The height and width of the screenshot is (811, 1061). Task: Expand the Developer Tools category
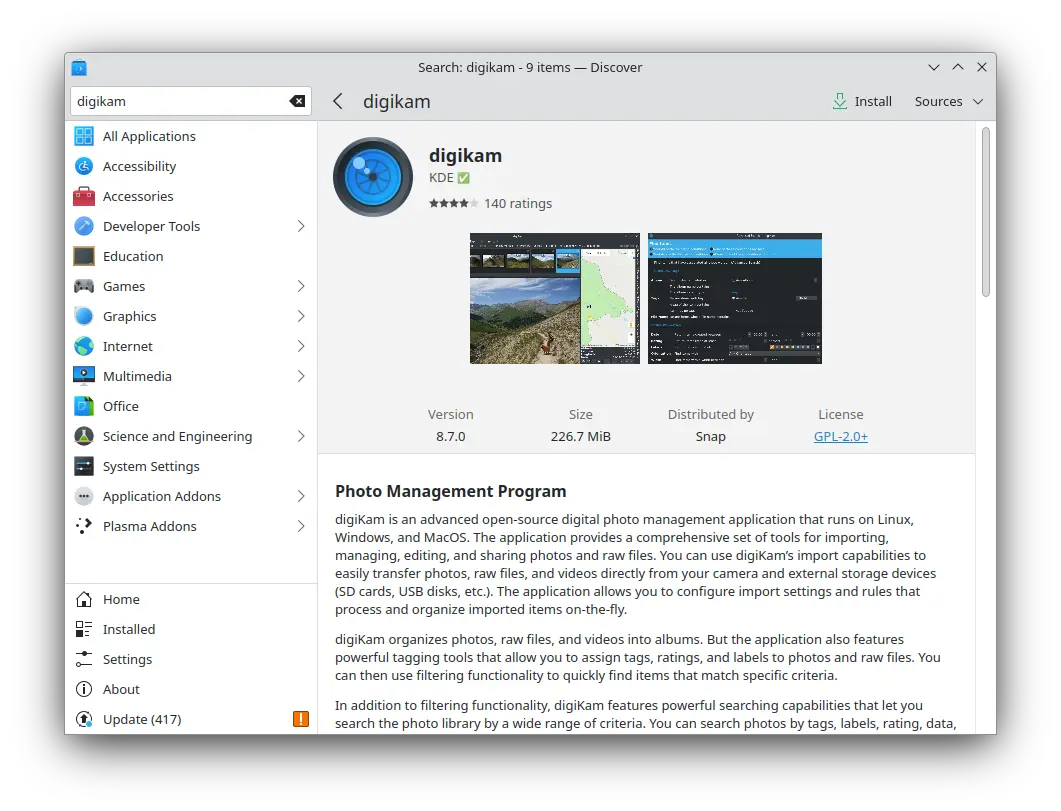pyautogui.click(x=300, y=226)
